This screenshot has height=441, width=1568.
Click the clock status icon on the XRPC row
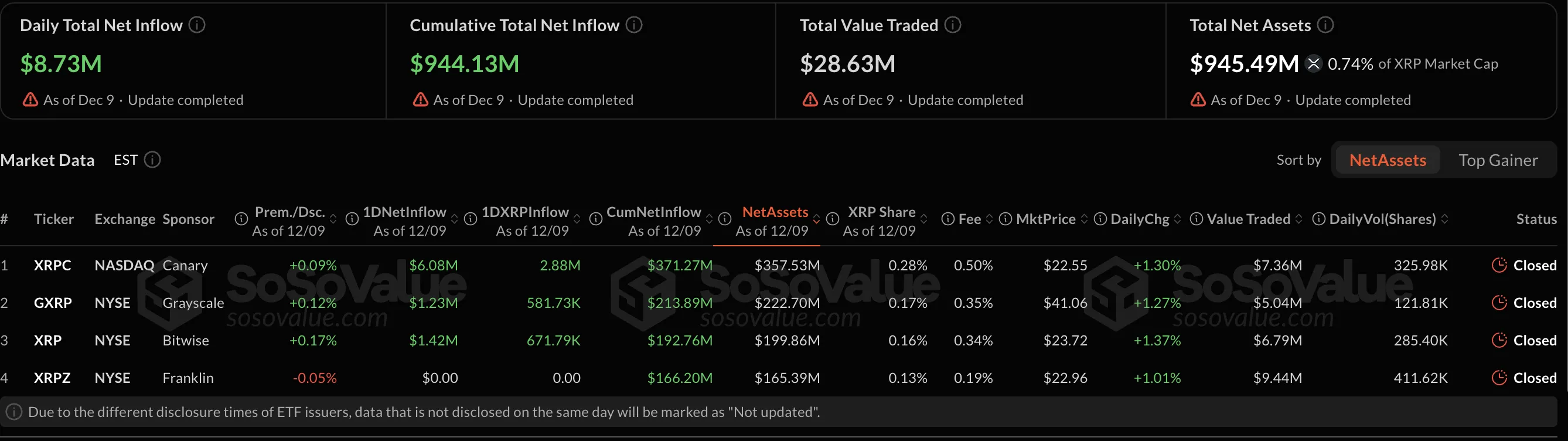(1499, 265)
